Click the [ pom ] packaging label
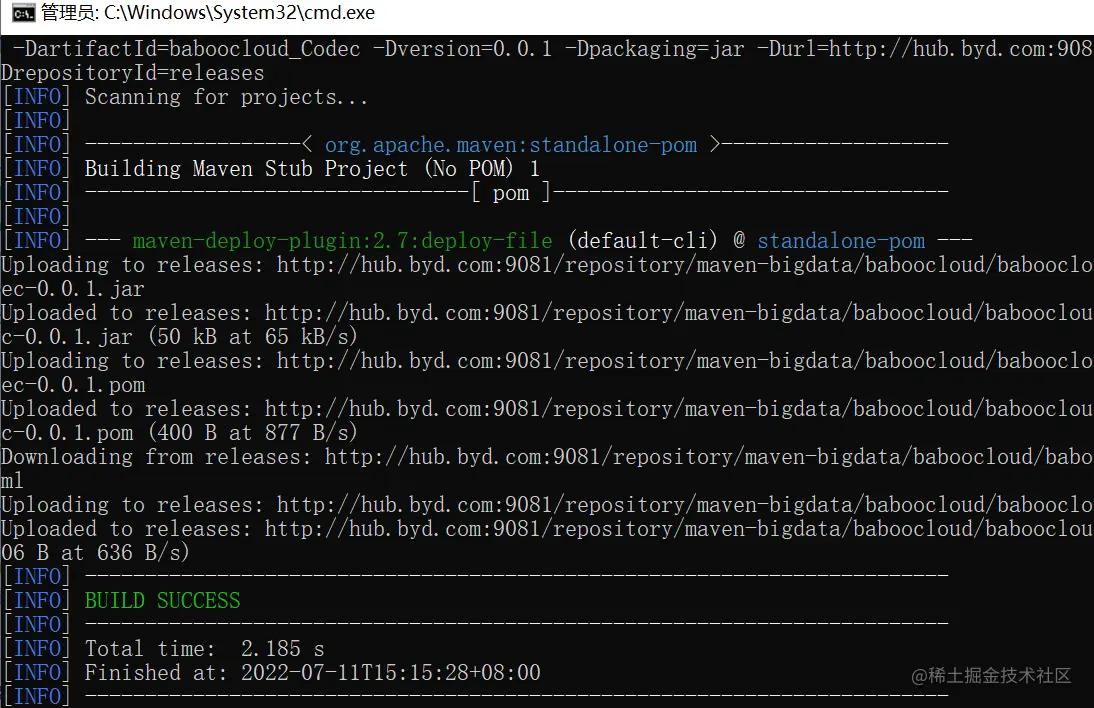Screen dimensions: 1094x708 point(511,193)
